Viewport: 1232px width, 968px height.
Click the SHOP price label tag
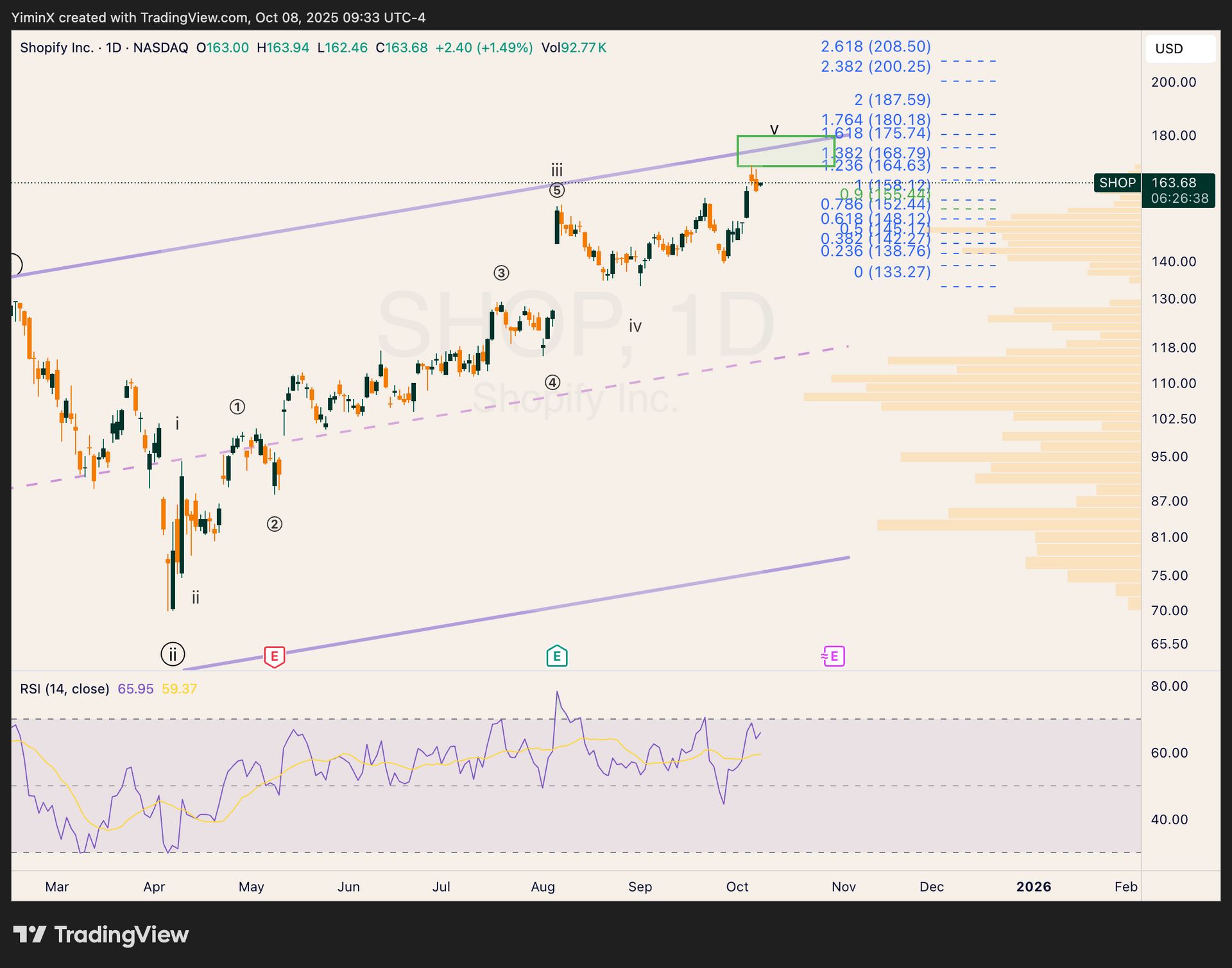1117,183
